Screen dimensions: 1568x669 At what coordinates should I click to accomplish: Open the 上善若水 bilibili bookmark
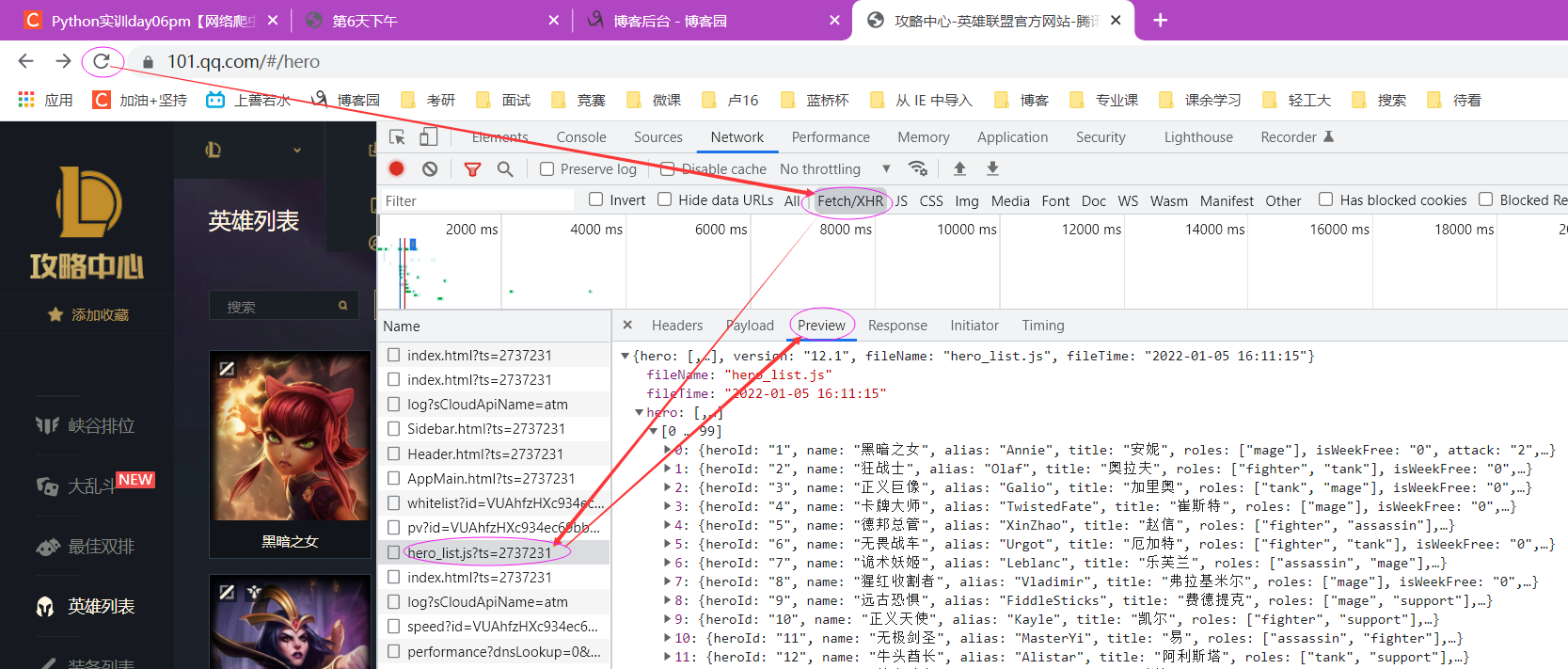[x=248, y=100]
